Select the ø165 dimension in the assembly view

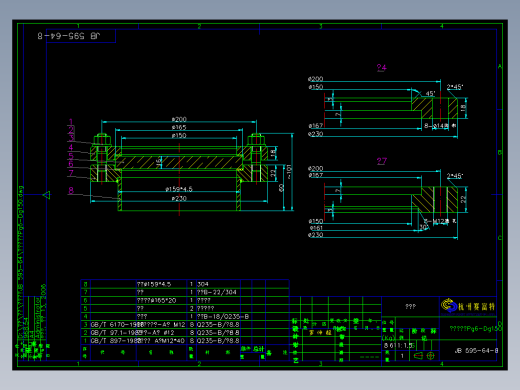pos(179,127)
